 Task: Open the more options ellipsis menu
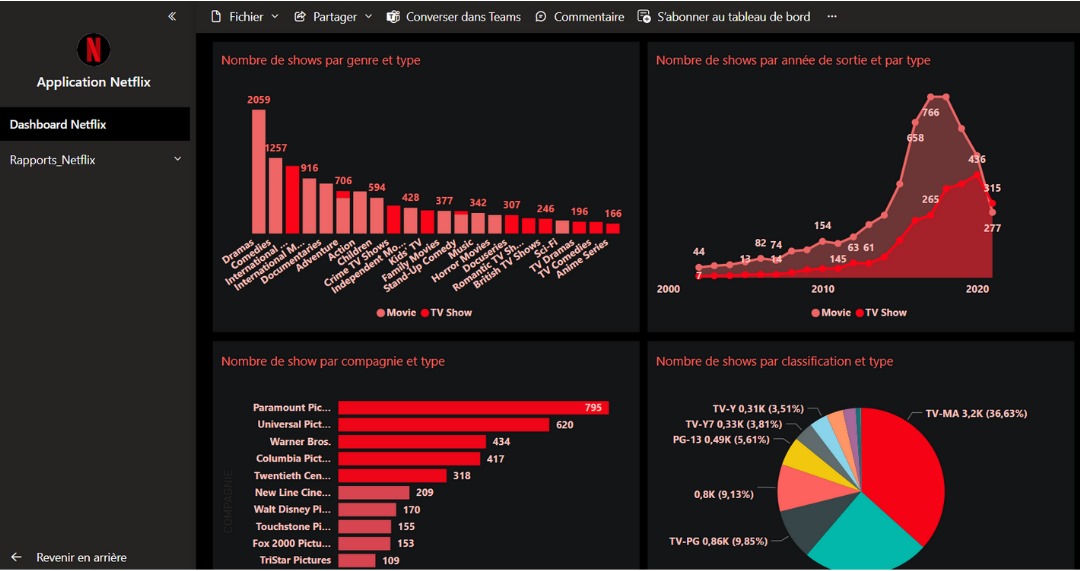(x=832, y=17)
